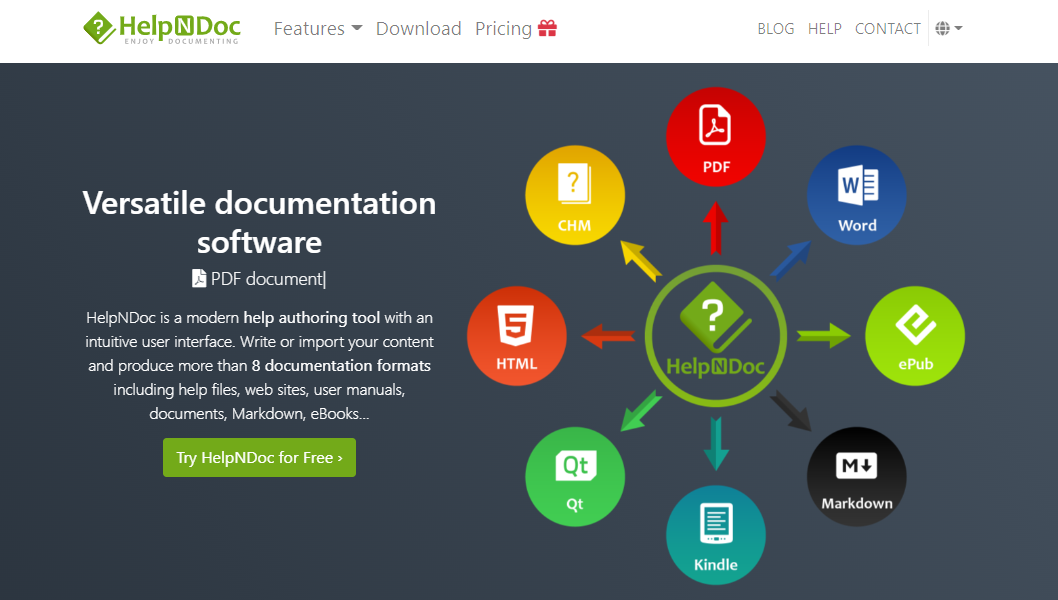This screenshot has height=600, width=1058.
Task: Click the Try HelpNDoc for Free button
Action: click(259, 457)
